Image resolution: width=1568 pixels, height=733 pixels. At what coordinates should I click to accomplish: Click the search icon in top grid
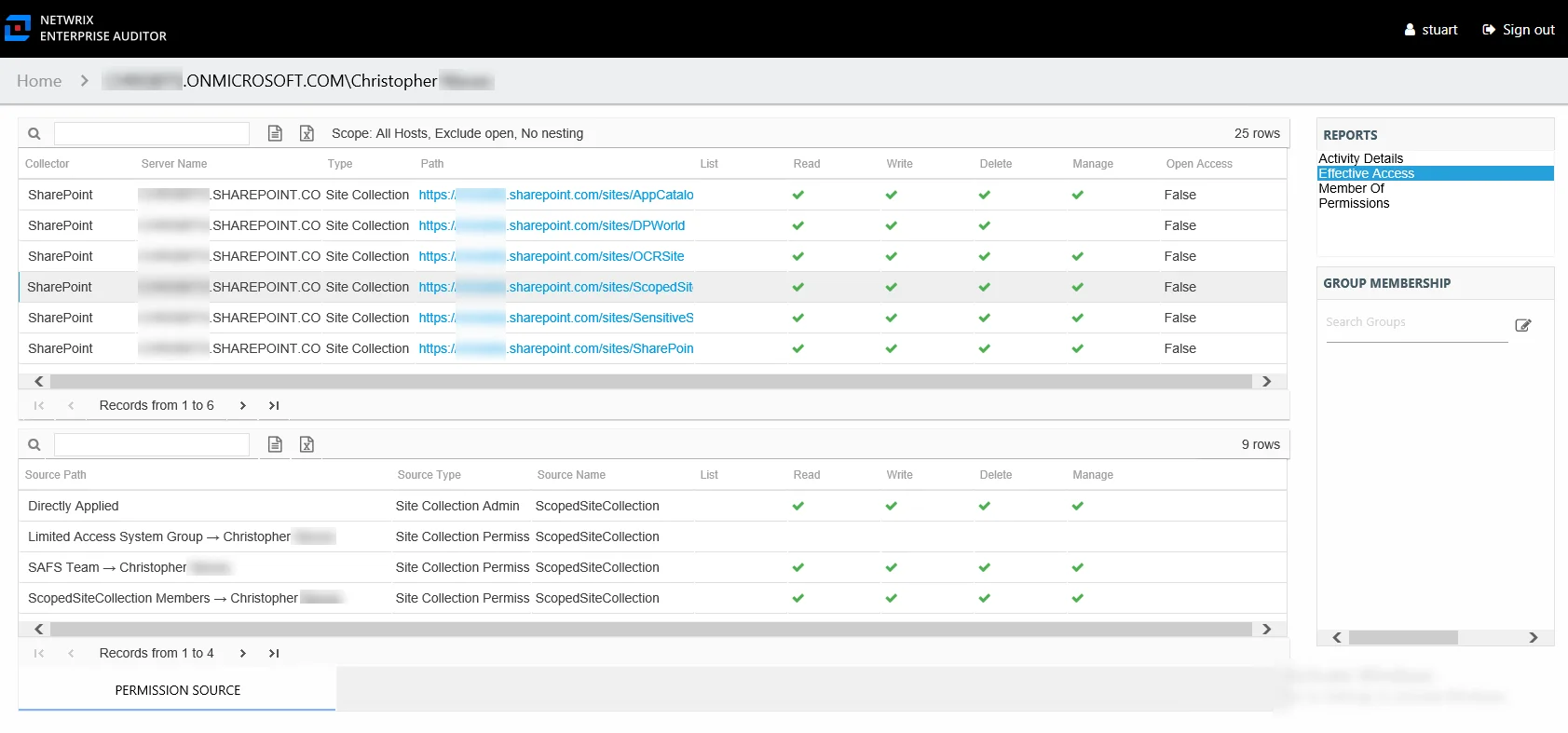pos(34,134)
